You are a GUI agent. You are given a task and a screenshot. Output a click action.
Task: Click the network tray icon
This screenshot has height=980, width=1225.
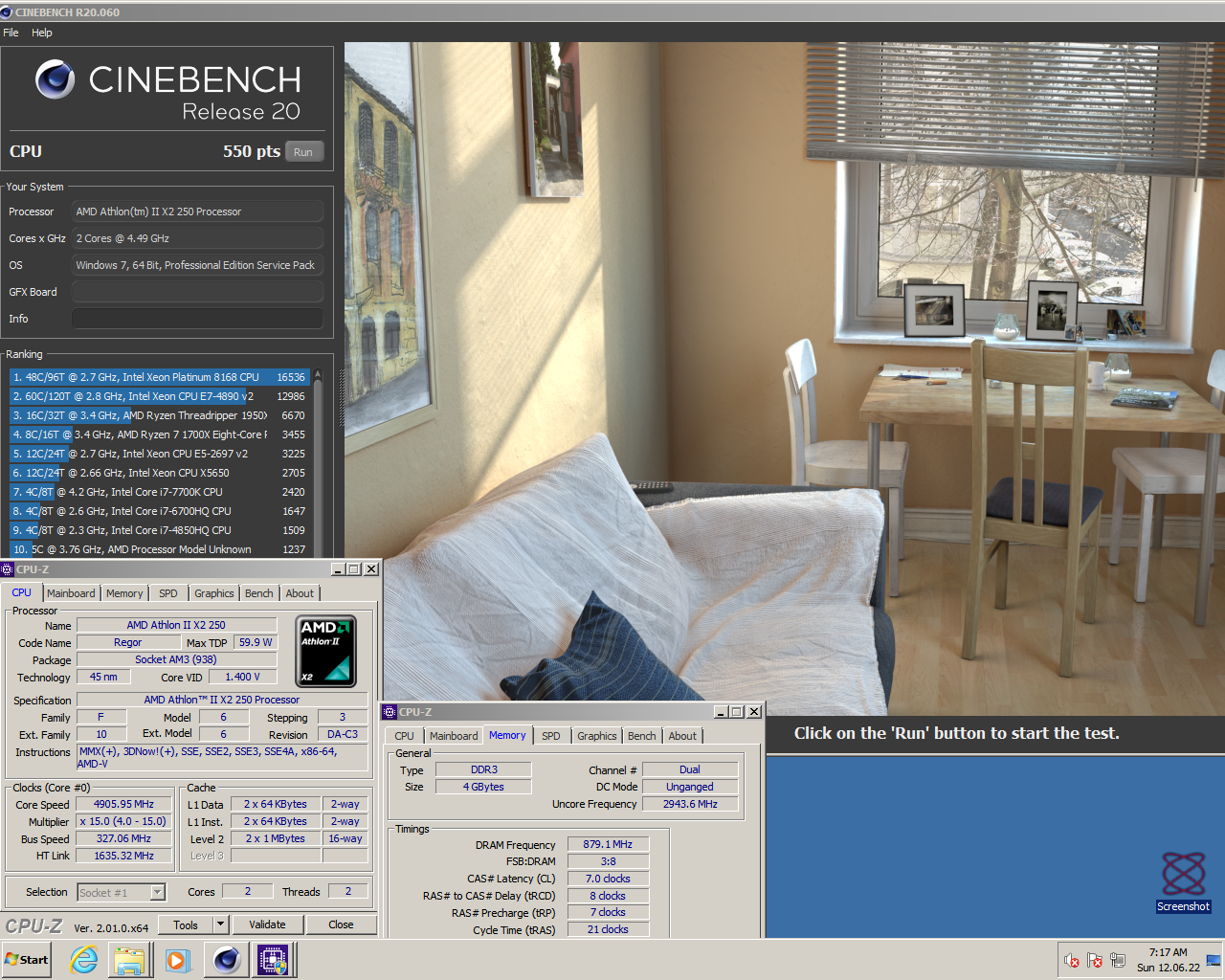[1118, 960]
